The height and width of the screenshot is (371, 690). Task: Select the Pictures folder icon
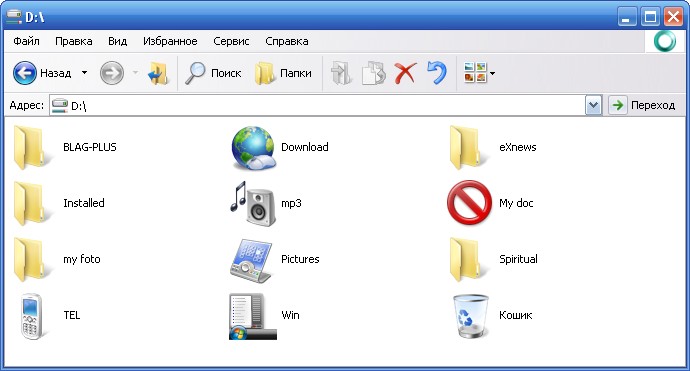(252, 261)
